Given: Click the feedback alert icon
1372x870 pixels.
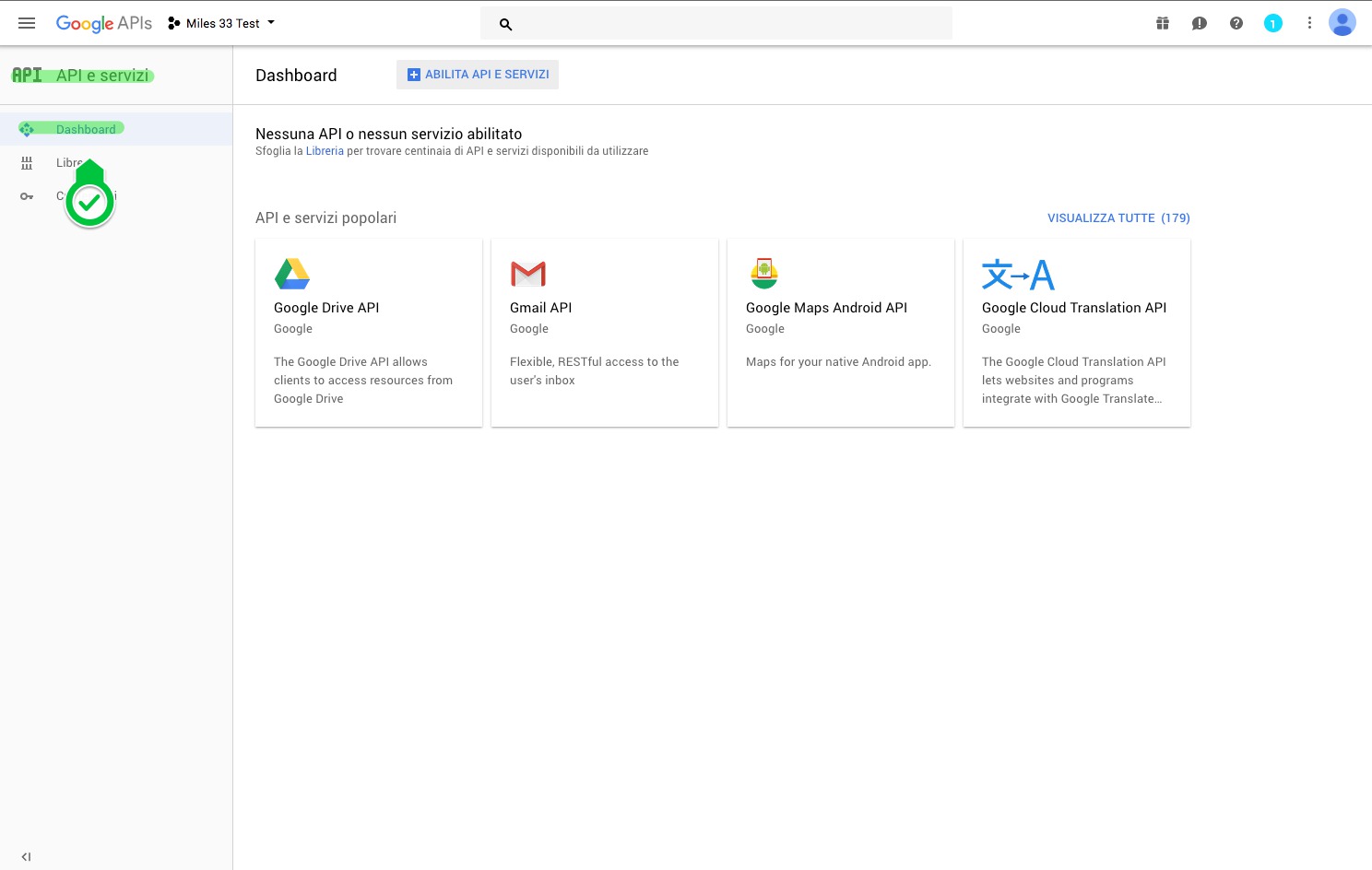Looking at the screenshot, I should coord(1200,23).
